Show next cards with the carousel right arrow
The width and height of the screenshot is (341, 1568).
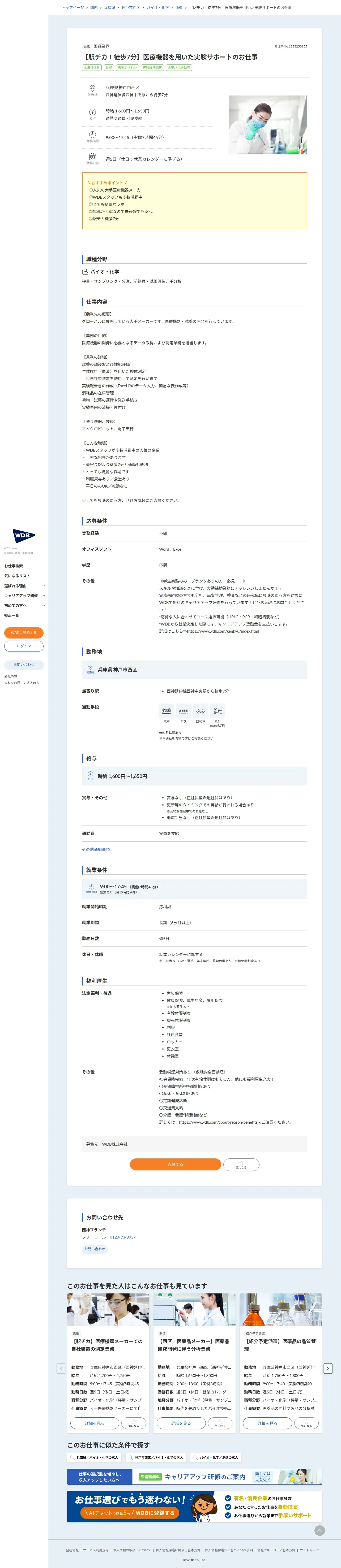[x=328, y=1368]
